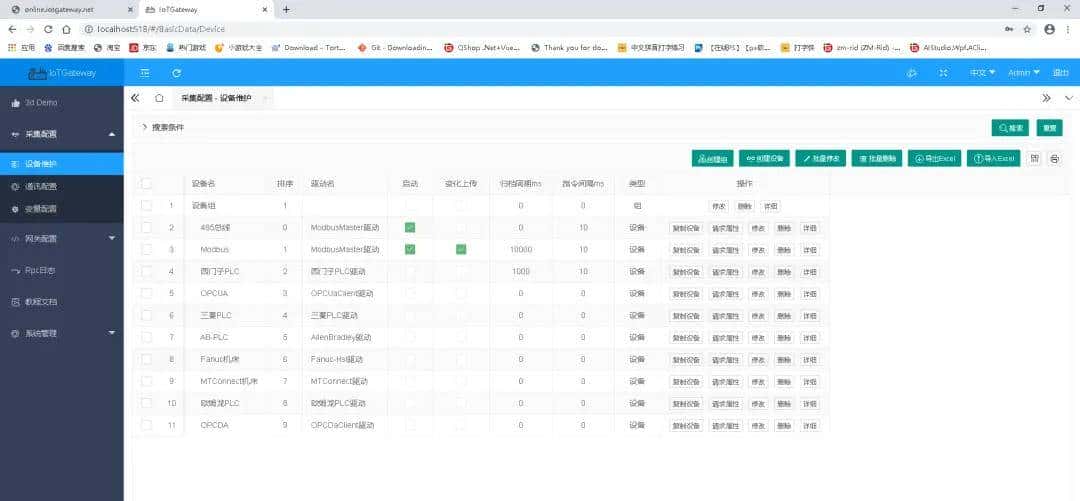Open column filter grid icon above table
Viewport: 1080px width, 501px height.
point(1035,159)
